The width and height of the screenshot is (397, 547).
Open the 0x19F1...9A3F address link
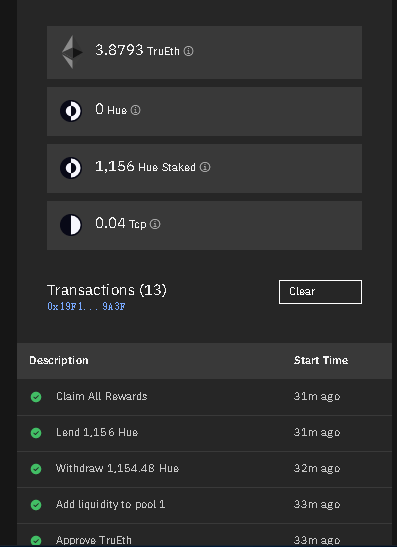pyautogui.click(x=86, y=307)
